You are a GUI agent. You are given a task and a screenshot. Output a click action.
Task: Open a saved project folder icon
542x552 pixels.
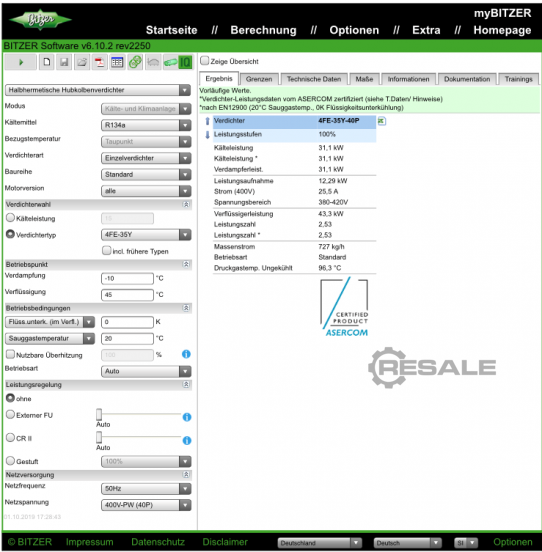pyautogui.click(x=82, y=62)
